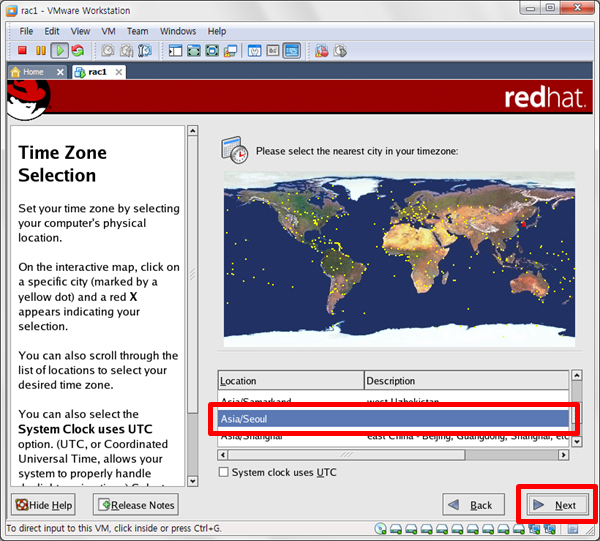The width and height of the screenshot is (600, 541).
Task: Open the File menu
Action: point(26,31)
